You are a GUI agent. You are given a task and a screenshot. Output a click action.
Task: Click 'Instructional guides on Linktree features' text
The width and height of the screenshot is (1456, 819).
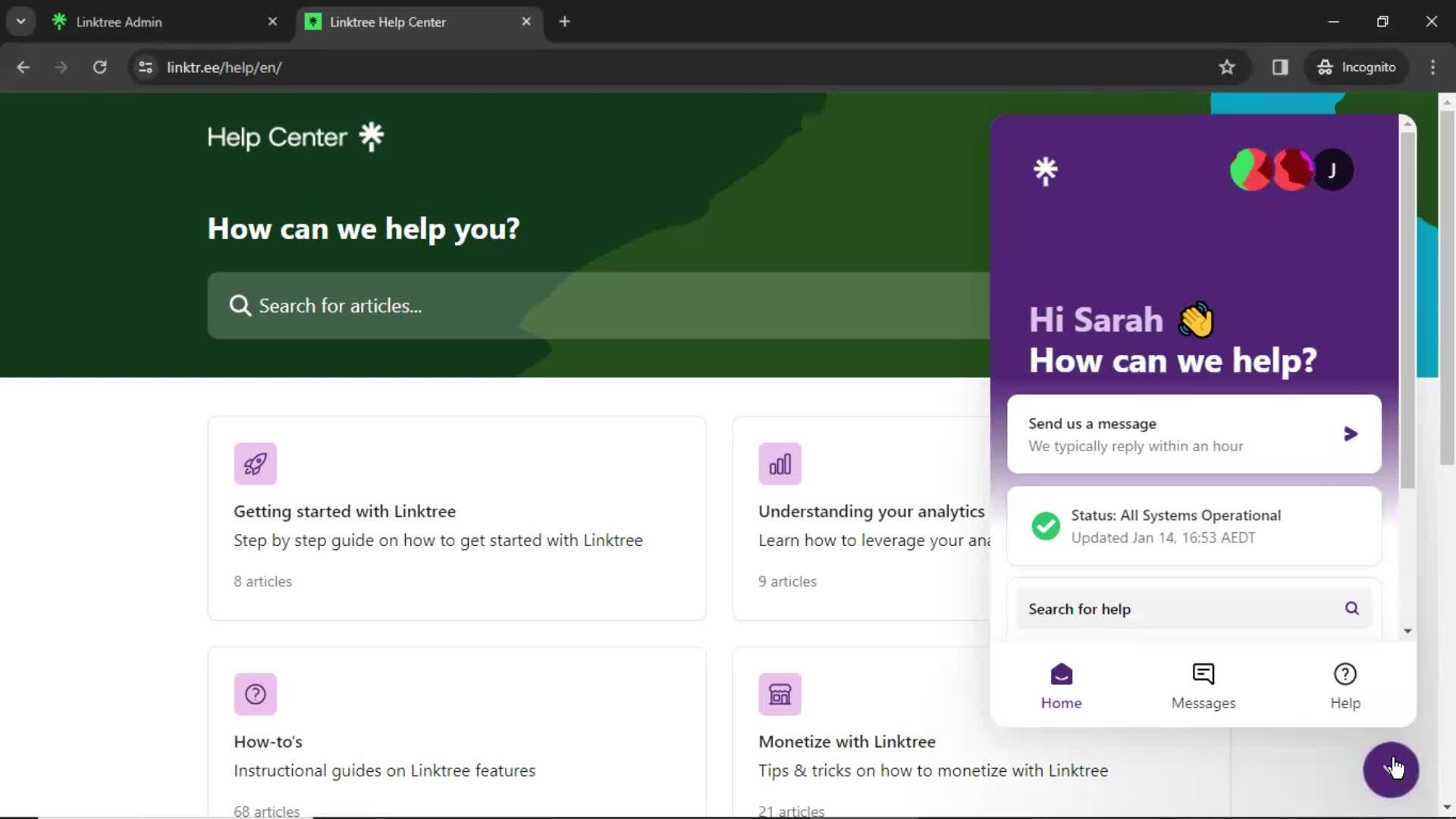pos(384,770)
